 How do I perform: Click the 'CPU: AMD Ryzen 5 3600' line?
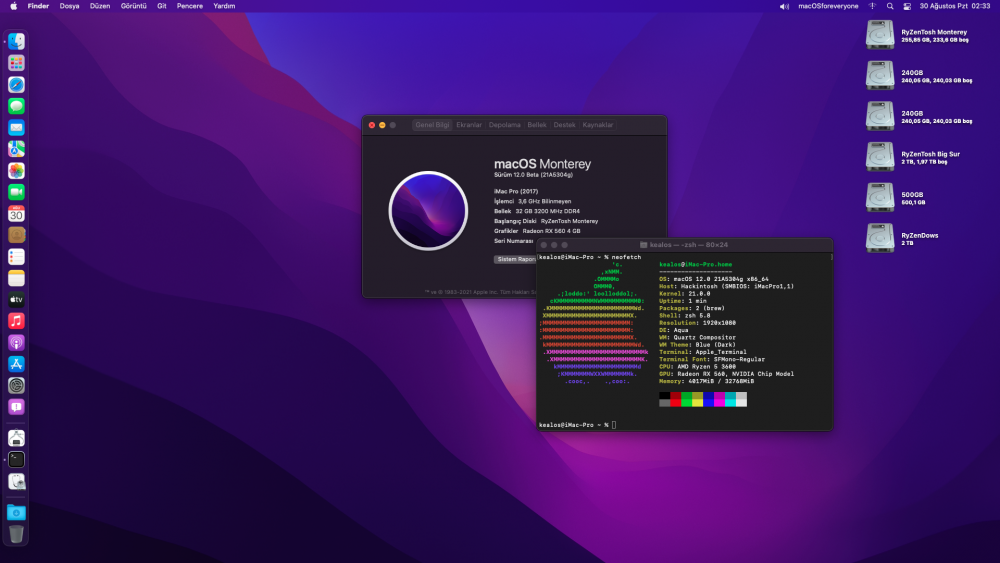697,367
